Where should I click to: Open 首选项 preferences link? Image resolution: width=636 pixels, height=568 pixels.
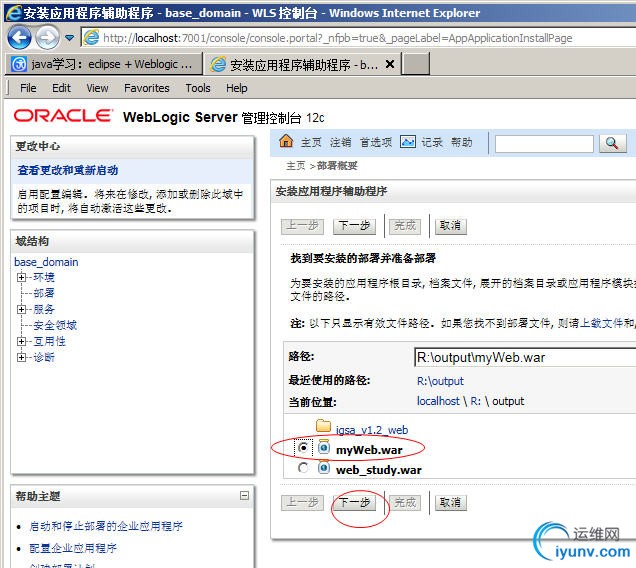point(376,142)
